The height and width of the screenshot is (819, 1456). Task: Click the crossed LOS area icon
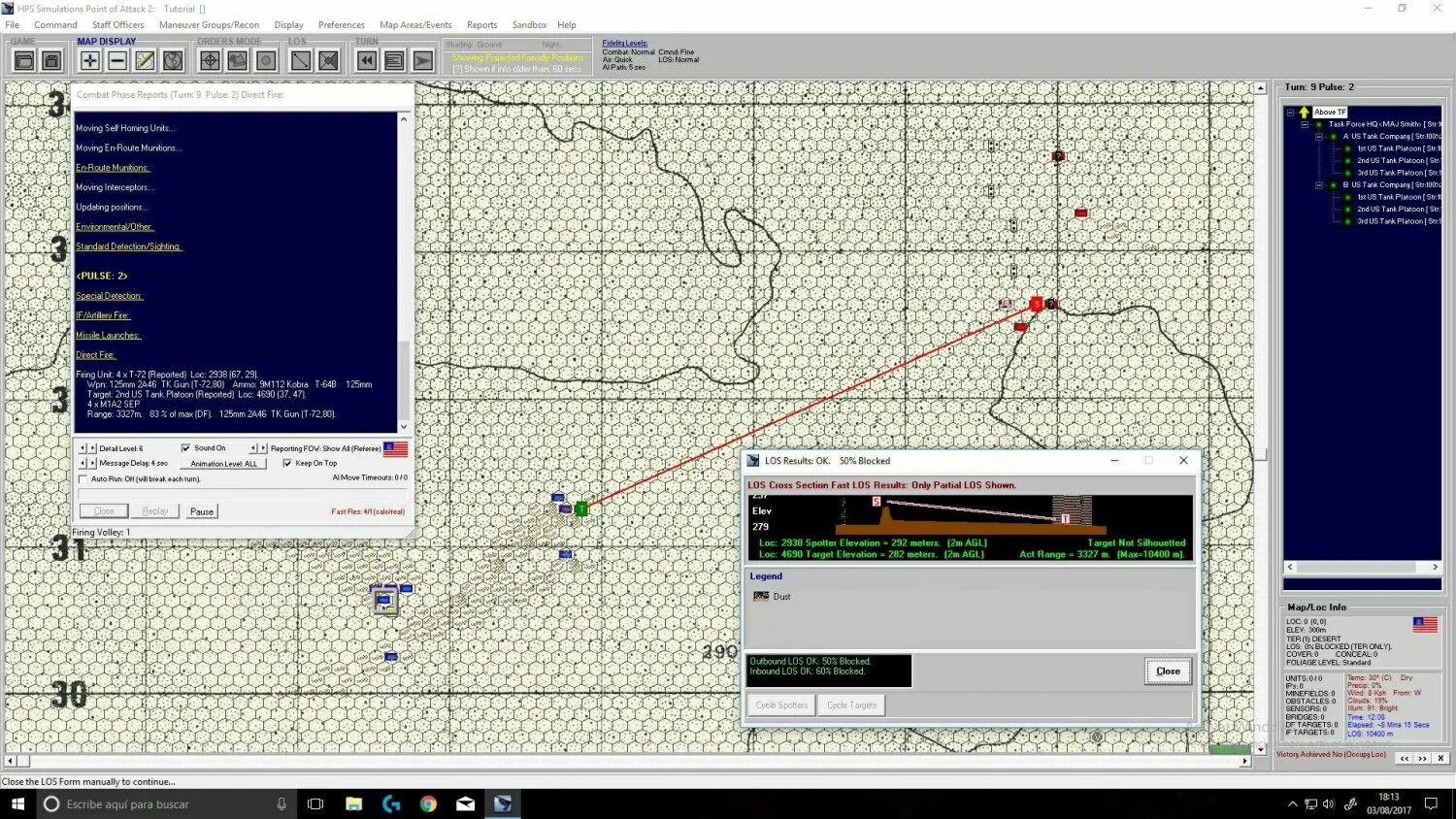(x=329, y=61)
